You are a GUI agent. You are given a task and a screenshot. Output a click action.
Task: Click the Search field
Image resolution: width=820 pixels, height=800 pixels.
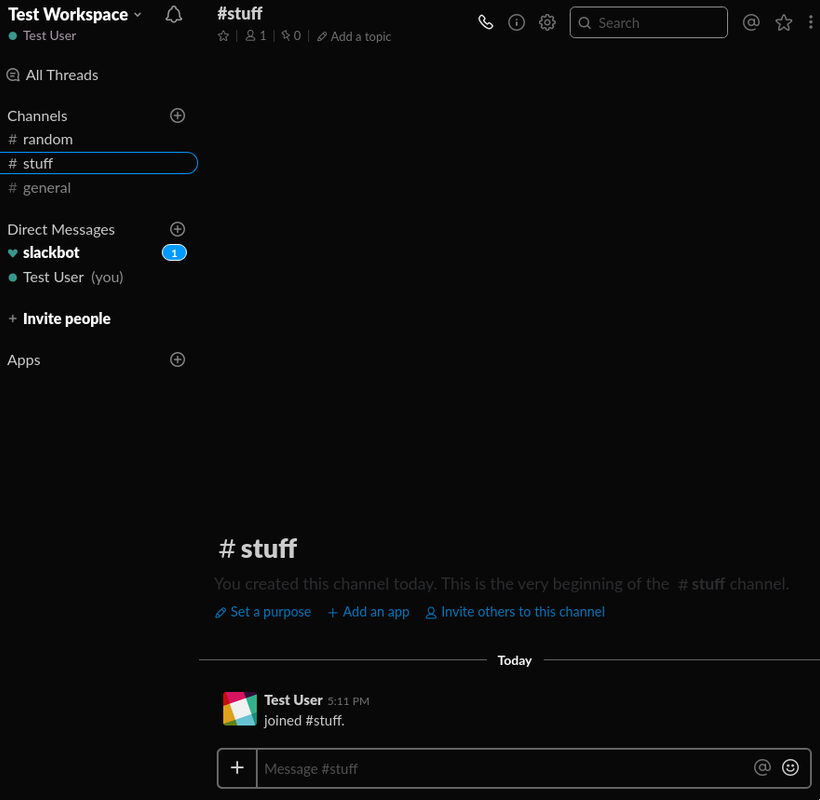click(648, 22)
